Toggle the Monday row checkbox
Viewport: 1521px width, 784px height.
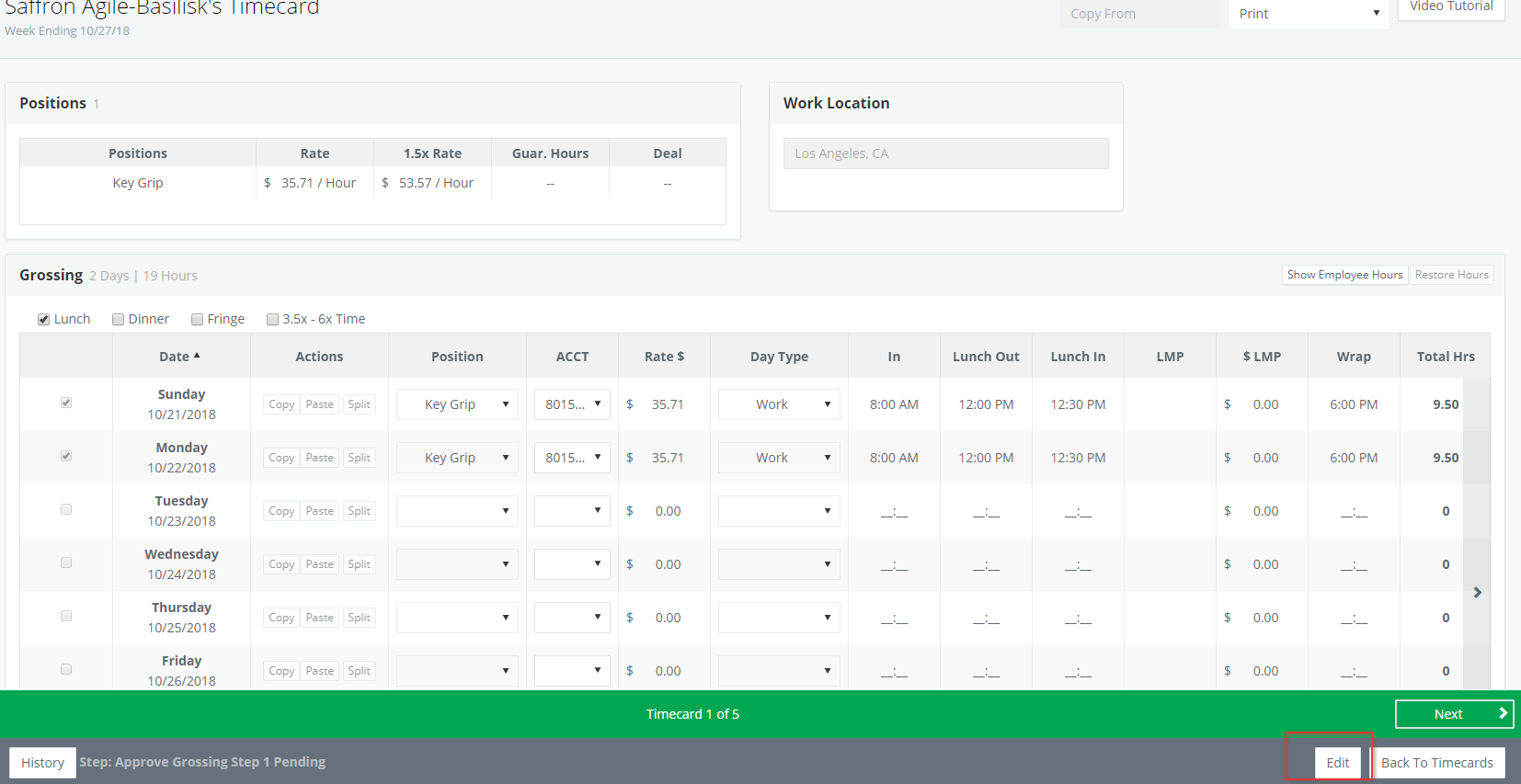tap(66, 456)
